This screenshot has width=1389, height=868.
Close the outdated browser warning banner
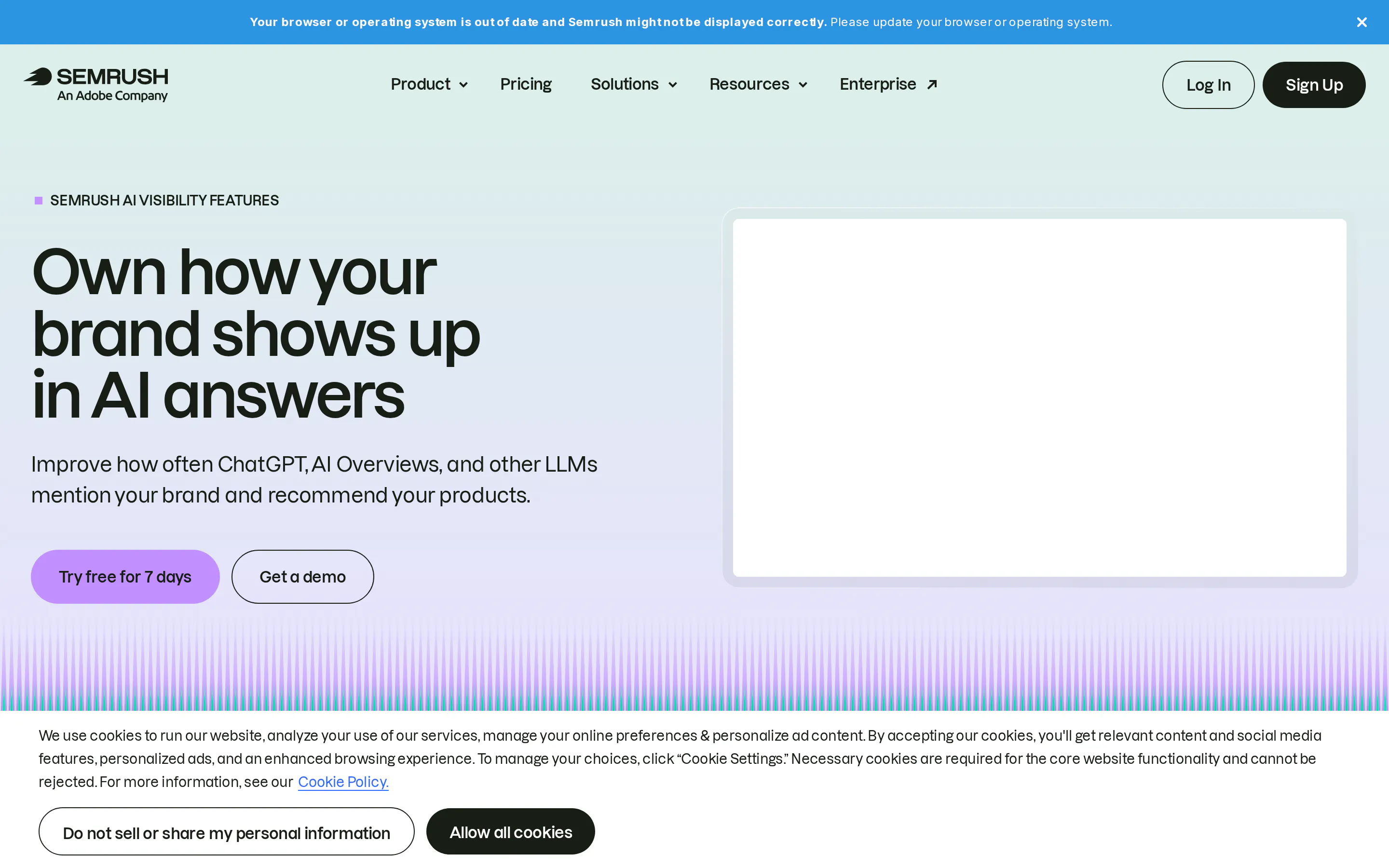[x=1362, y=22]
